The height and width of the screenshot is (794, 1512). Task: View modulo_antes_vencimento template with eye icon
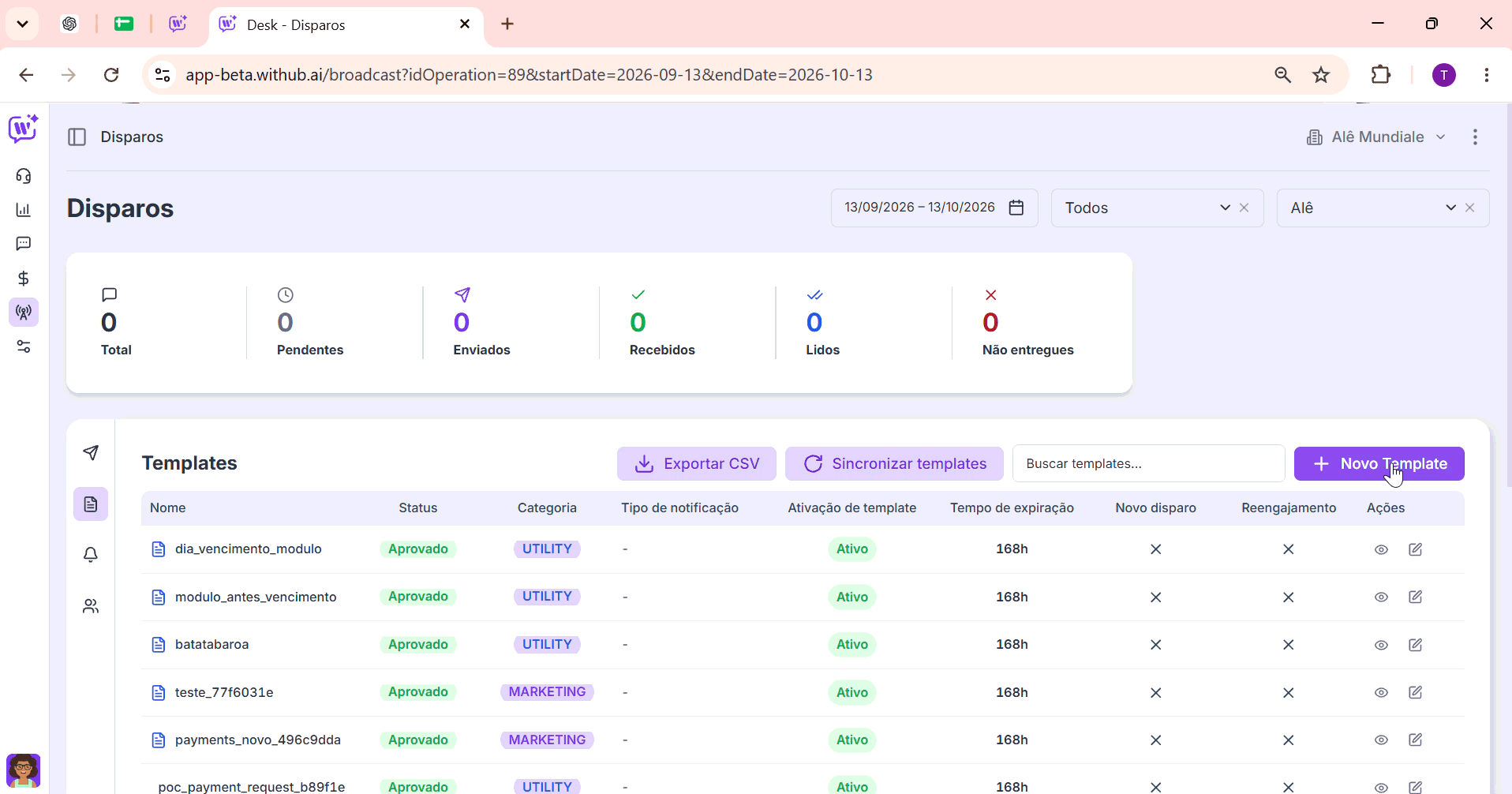click(1381, 597)
